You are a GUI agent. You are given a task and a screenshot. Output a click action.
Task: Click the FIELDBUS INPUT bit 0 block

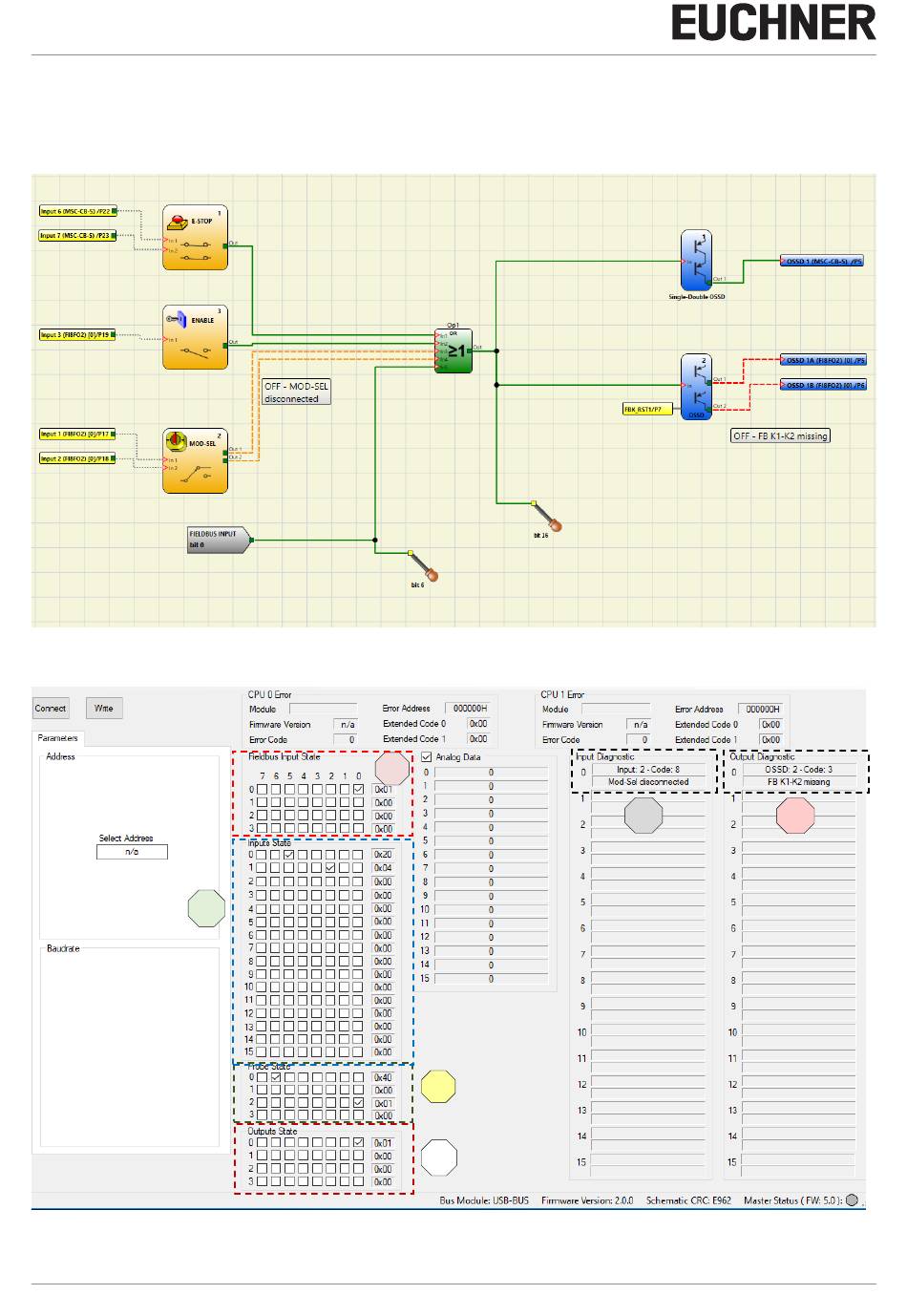click(x=219, y=540)
